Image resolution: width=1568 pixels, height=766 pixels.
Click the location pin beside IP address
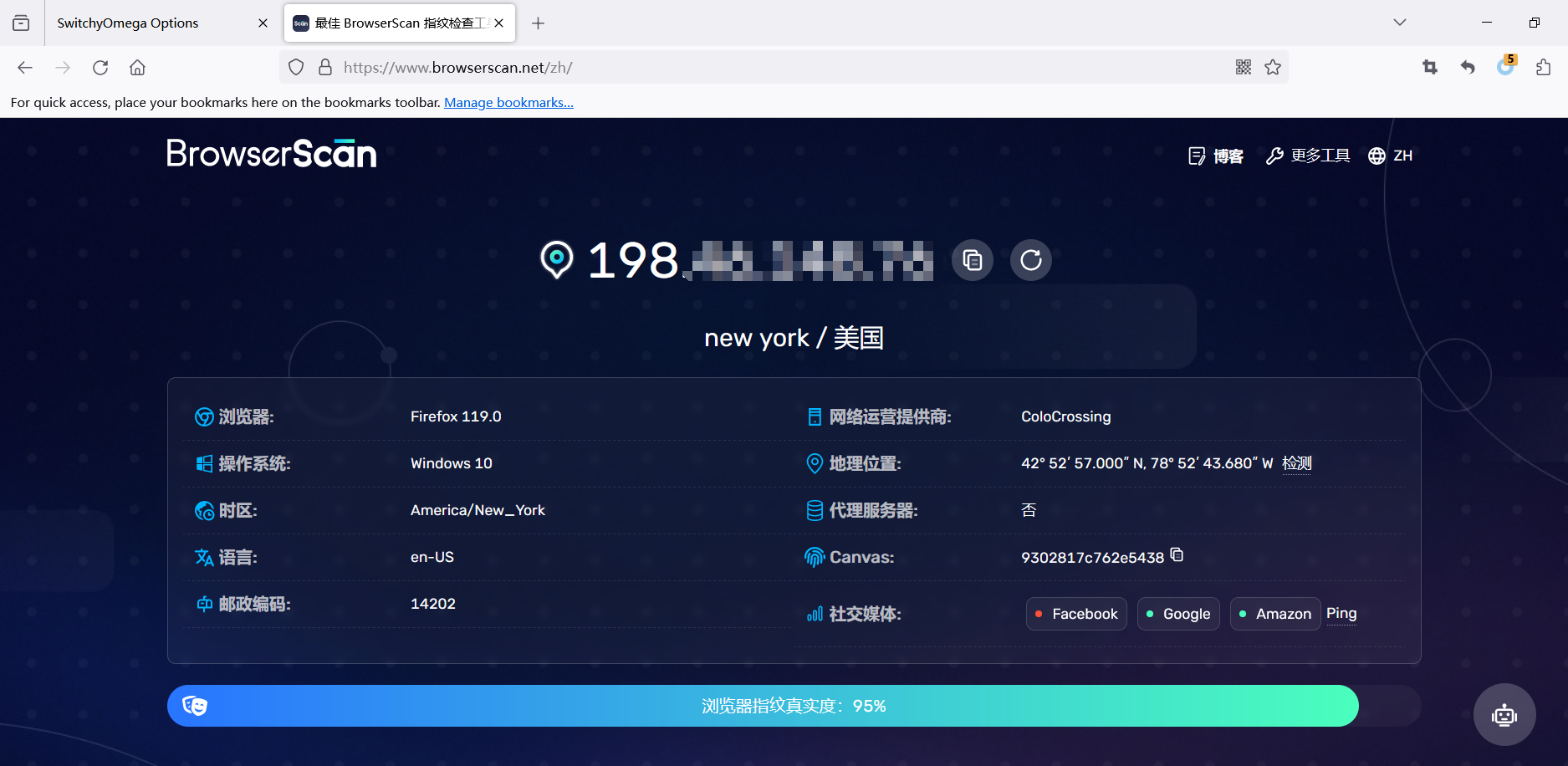coord(557,259)
